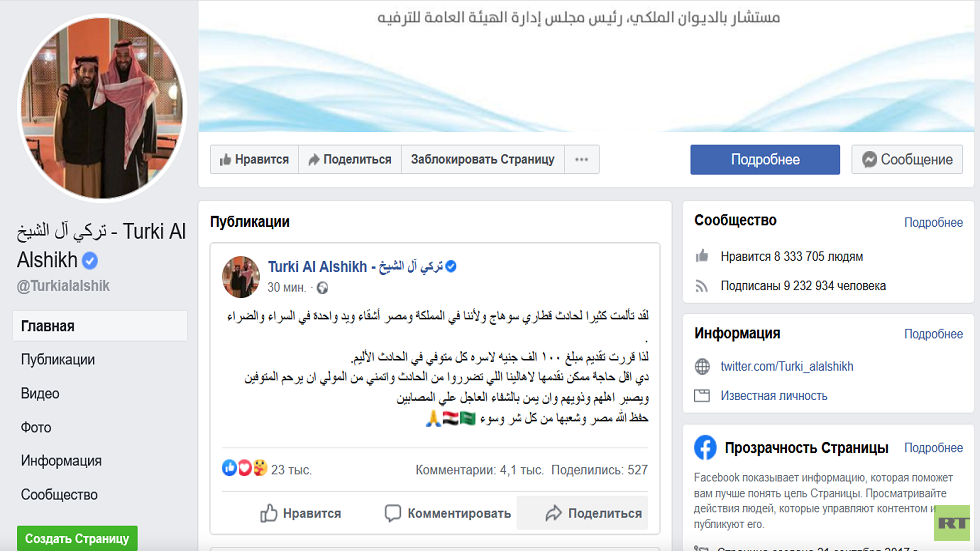This screenshot has height=551, width=980.
Task: Like the page with Нравится button
Action: (254, 159)
